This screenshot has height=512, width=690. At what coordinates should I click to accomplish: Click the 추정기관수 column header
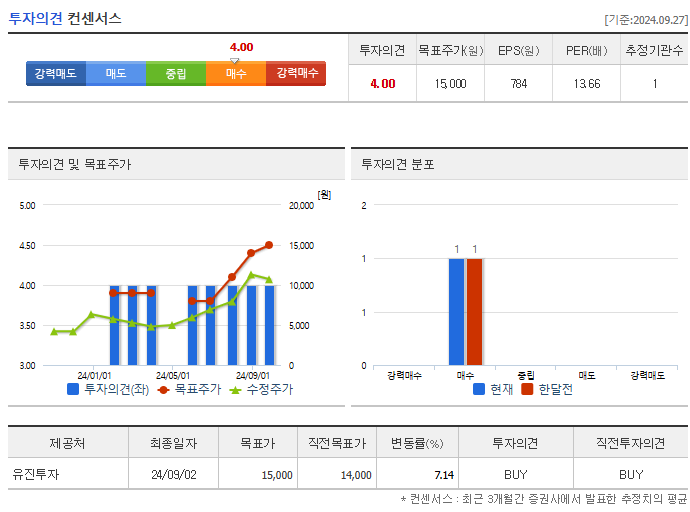click(654, 51)
